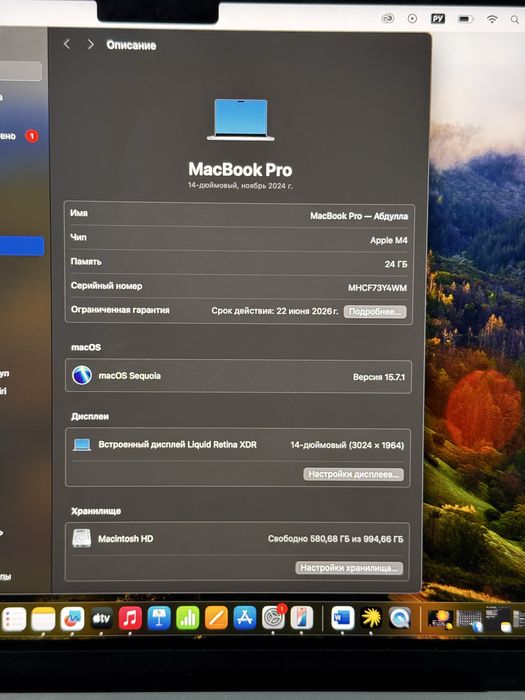Switch the РУ keyboard input source
The image size is (525, 700).
(x=438, y=19)
